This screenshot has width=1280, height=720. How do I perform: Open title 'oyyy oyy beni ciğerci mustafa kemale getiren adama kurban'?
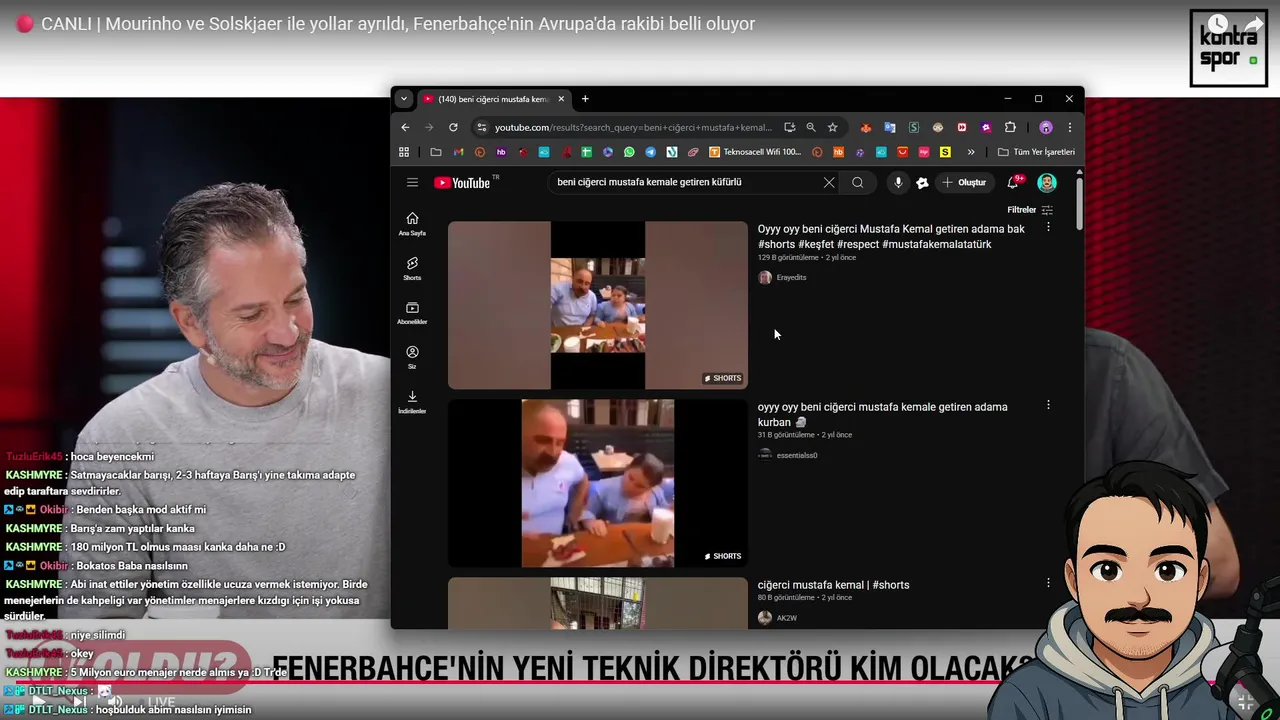(x=883, y=414)
